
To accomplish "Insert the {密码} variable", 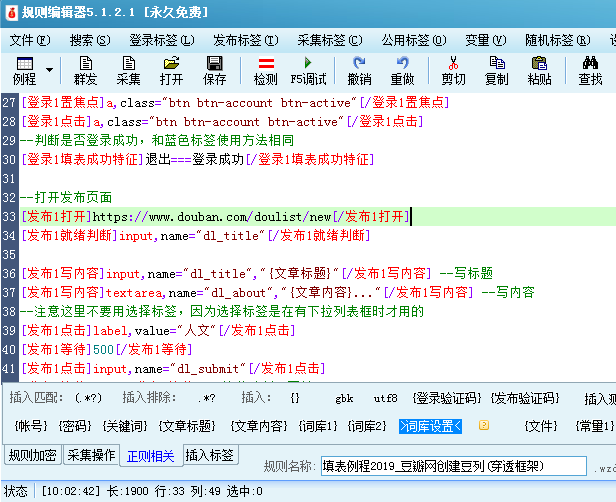I will [75, 426].
